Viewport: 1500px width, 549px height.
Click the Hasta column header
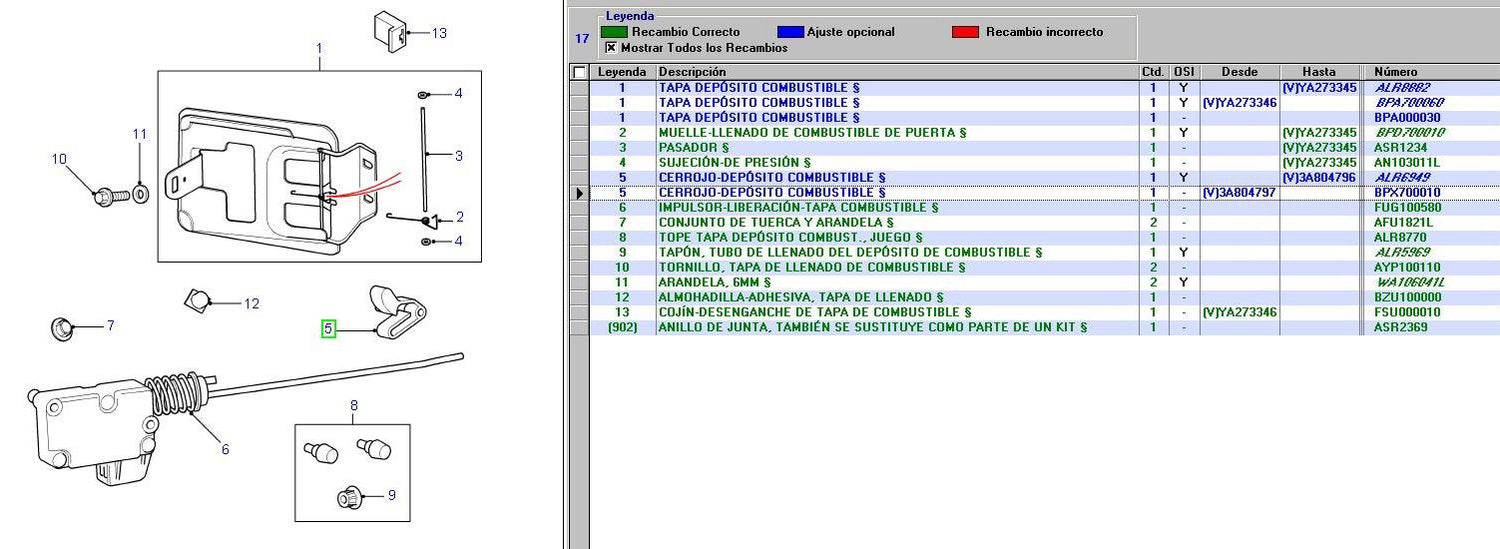(x=1319, y=72)
